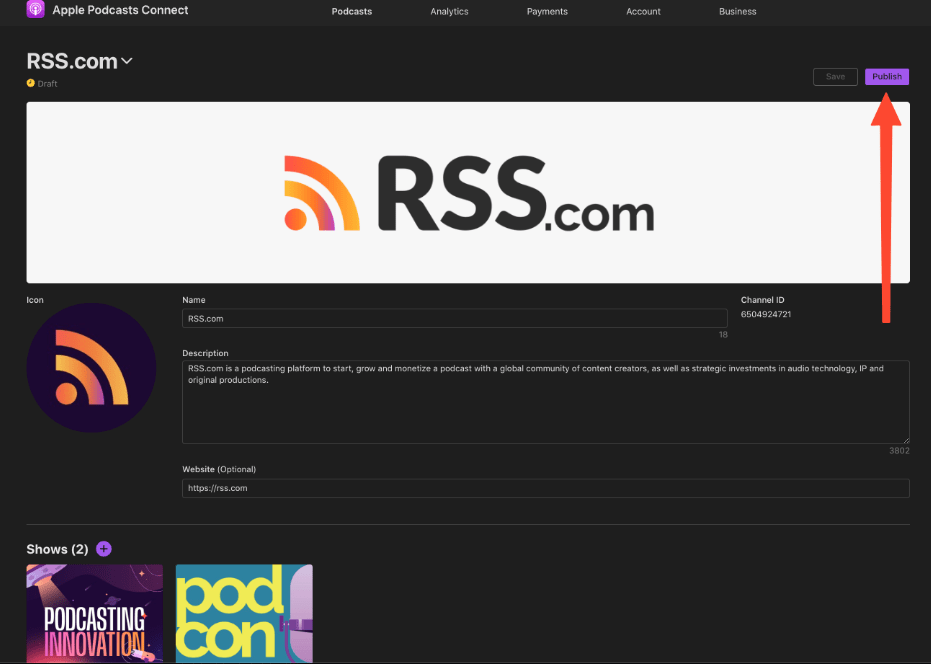Click the purple Publish button

click(x=887, y=77)
